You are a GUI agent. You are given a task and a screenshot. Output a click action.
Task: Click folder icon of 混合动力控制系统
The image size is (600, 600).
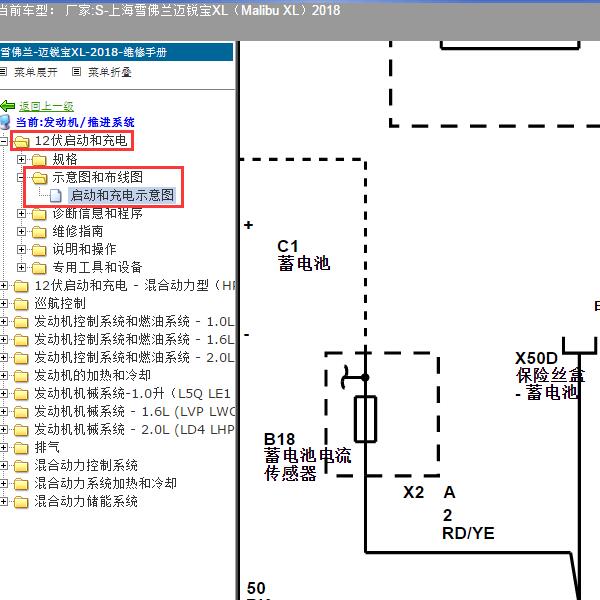[x=21, y=466]
